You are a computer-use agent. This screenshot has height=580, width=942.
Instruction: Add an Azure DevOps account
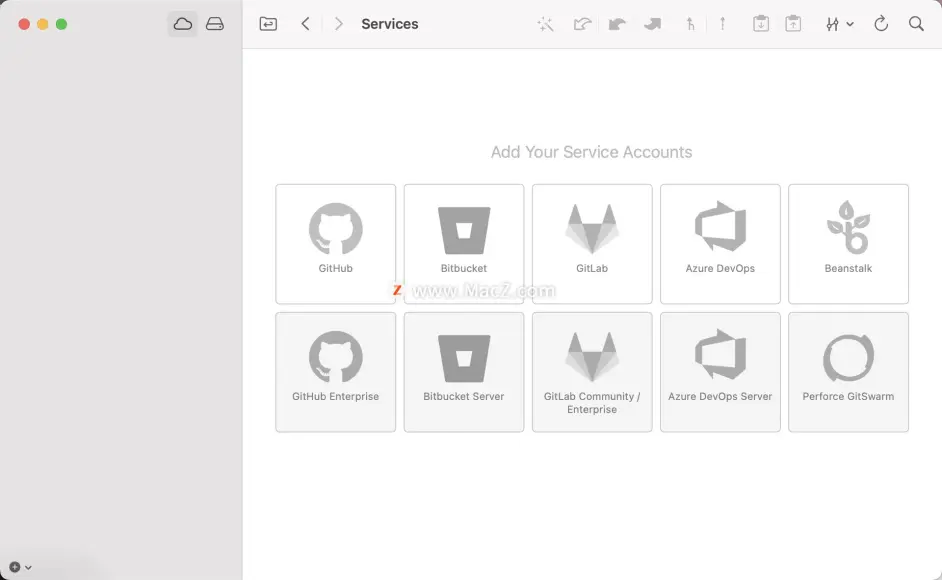point(720,243)
